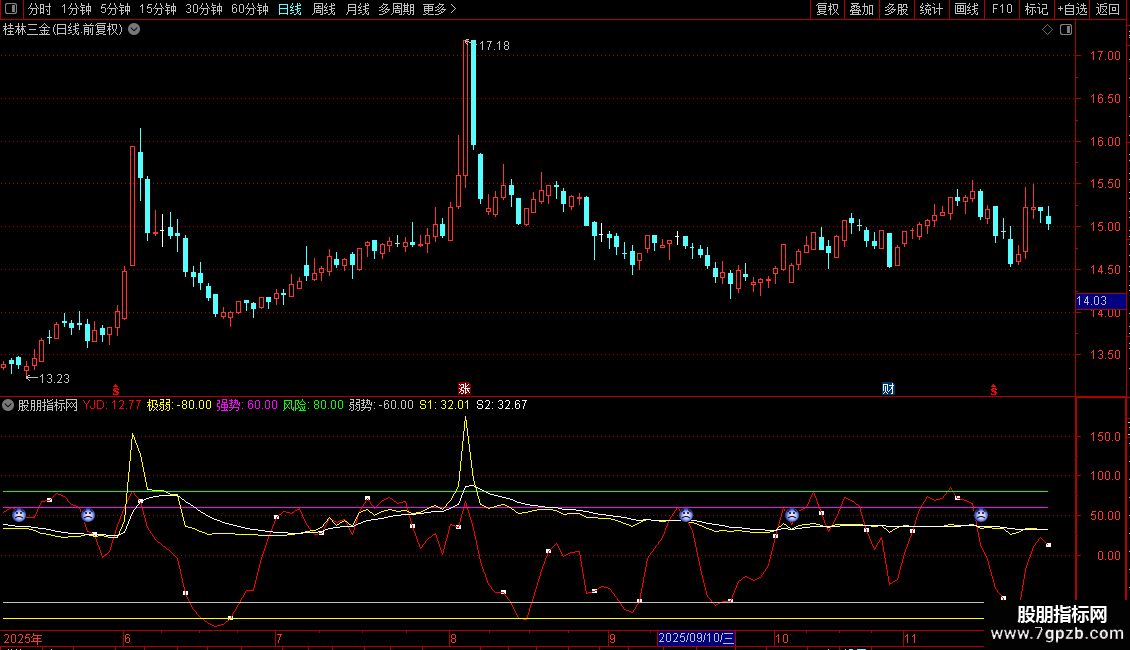Image resolution: width=1130 pixels, height=650 pixels.
Task: Click the +自选 add to watchlist button
Action: click(x=1071, y=9)
